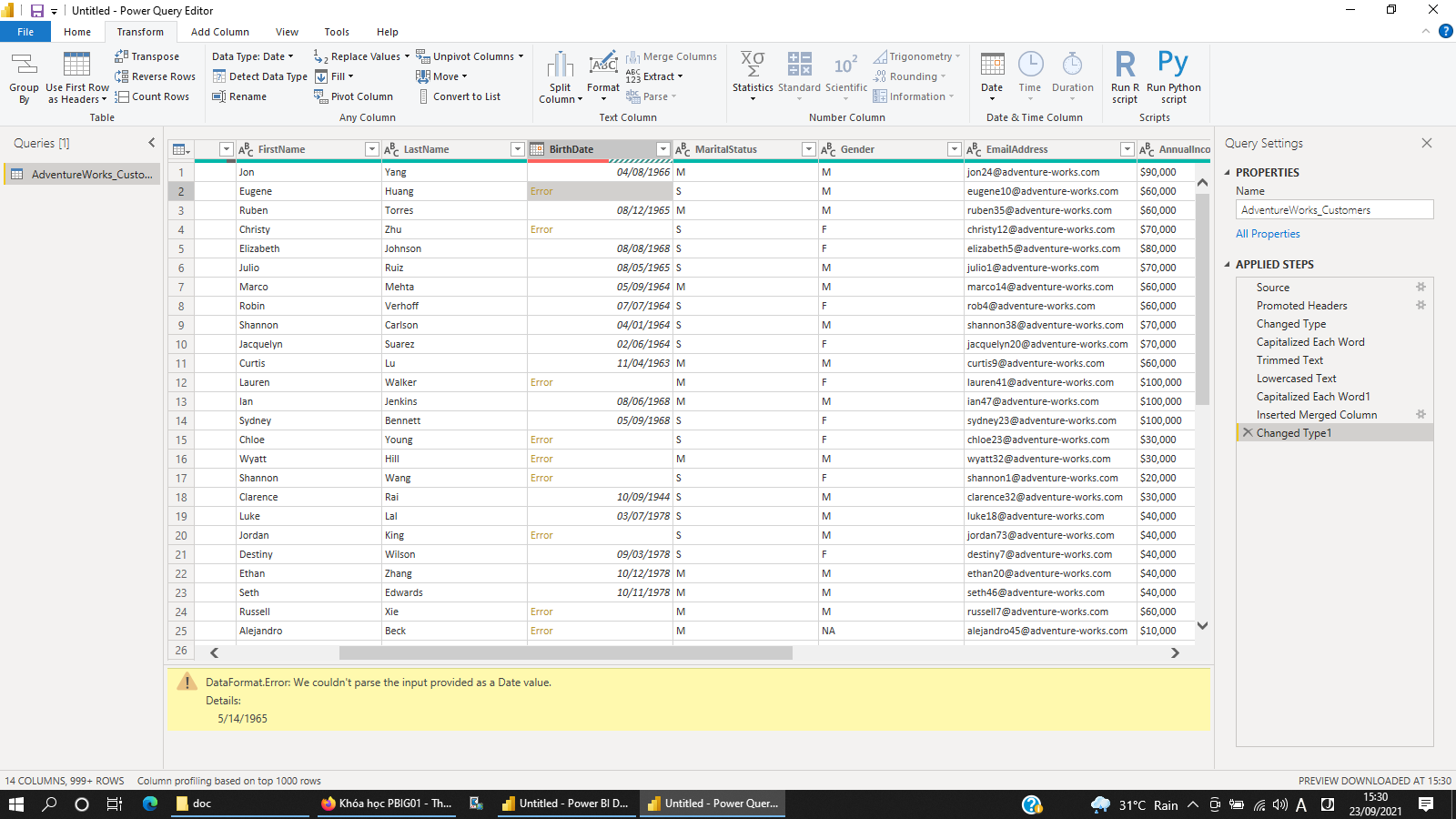Switch to the Help tab
1456x819 pixels.
tap(388, 32)
